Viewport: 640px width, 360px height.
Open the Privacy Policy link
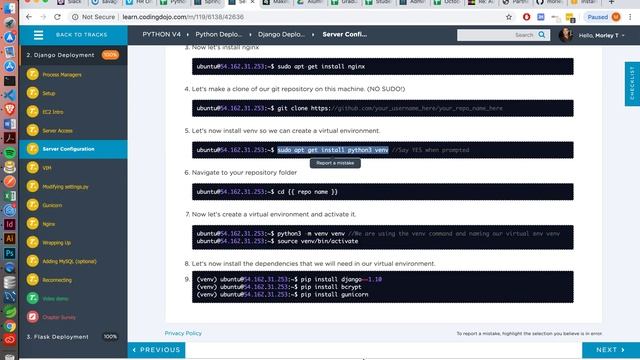click(x=183, y=333)
